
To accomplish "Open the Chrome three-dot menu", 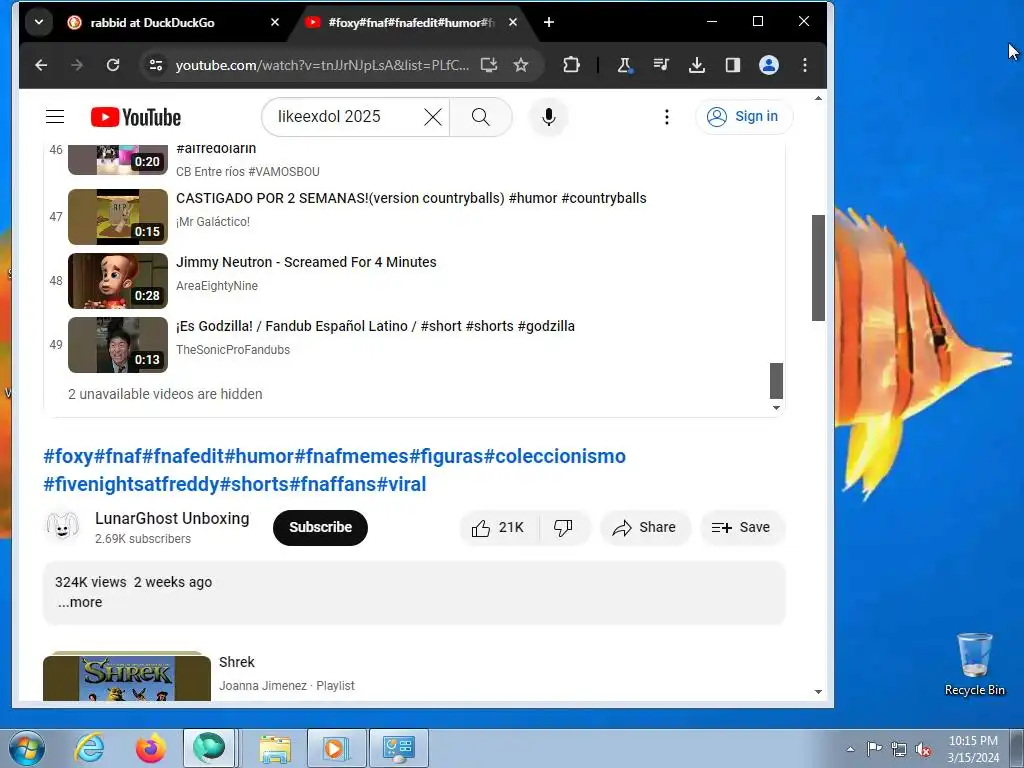I will (805, 65).
